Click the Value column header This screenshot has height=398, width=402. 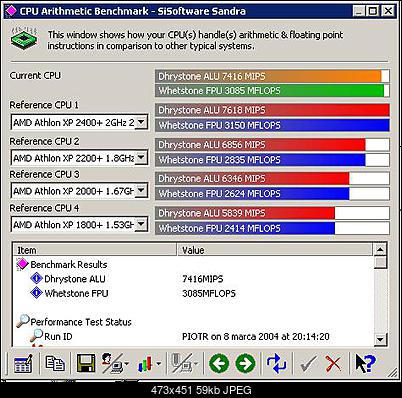pyautogui.click(x=274, y=250)
